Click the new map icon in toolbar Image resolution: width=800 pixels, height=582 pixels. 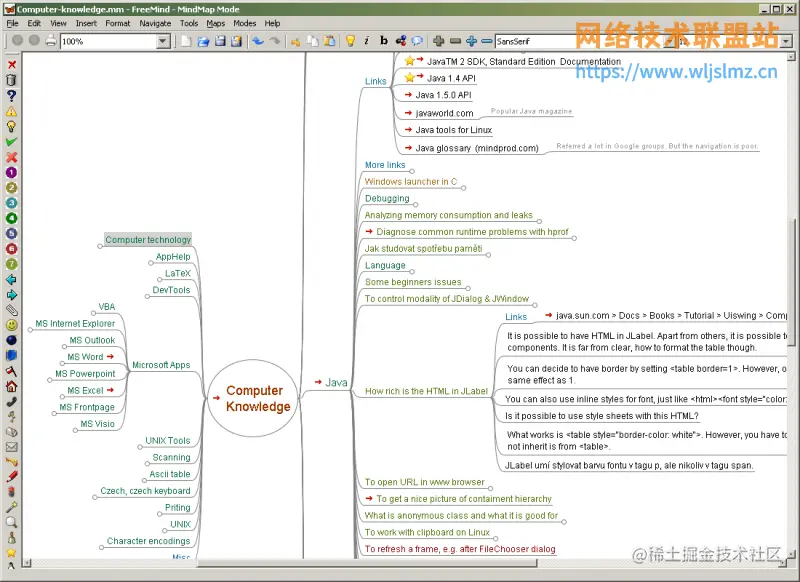tap(186, 41)
